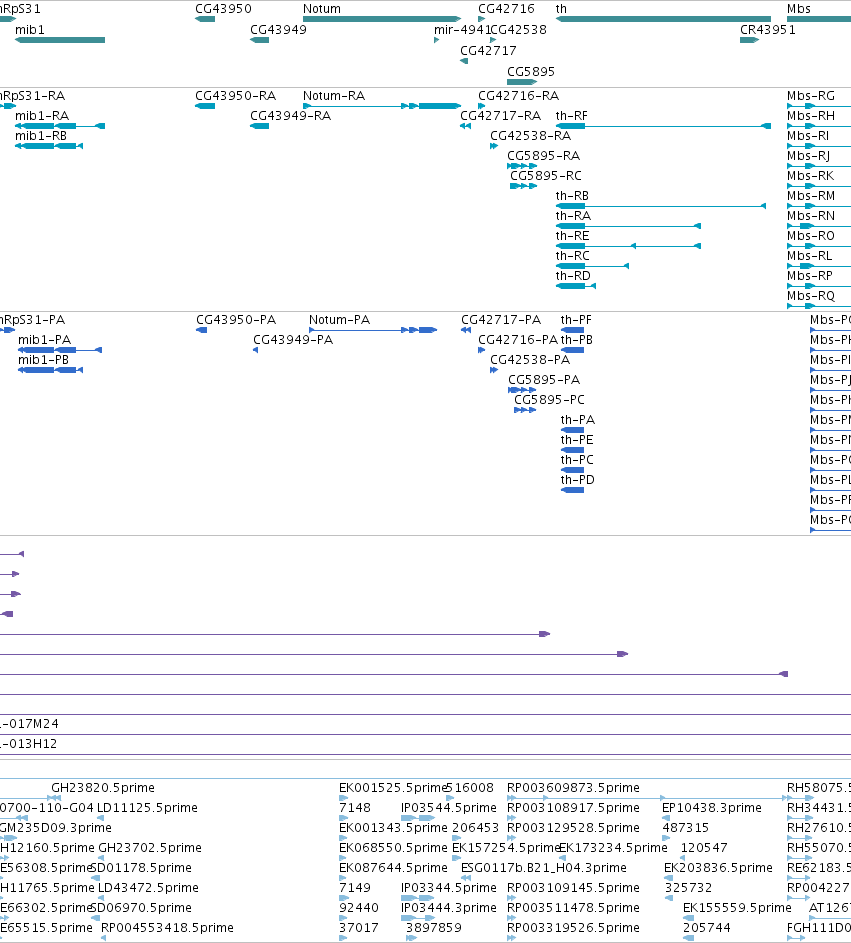Click the "CG43950" gene label in top track
Screen dimensions: 851x943
click(223, 9)
